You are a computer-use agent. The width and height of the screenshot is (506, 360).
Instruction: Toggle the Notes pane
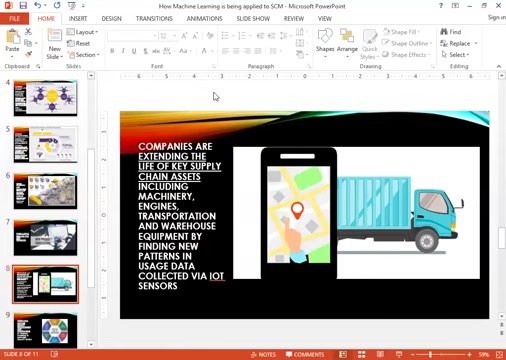click(263, 354)
